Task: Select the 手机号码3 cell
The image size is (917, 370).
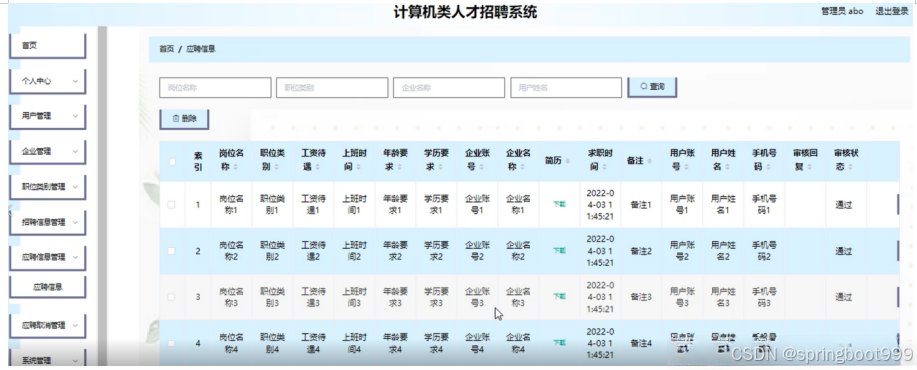Action: [764, 296]
